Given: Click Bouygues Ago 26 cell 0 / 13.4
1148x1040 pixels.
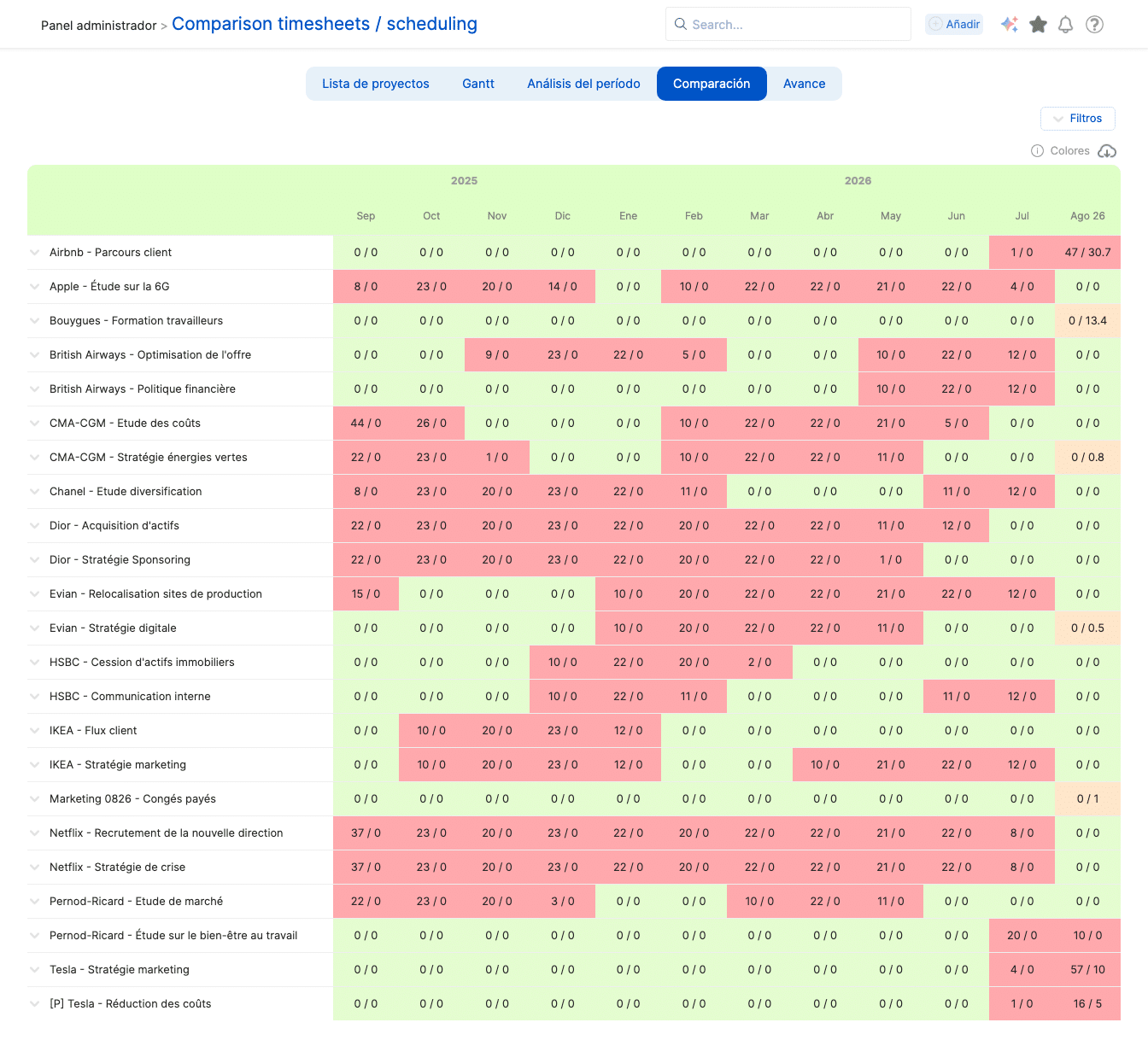Looking at the screenshot, I should pyautogui.click(x=1087, y=321).
